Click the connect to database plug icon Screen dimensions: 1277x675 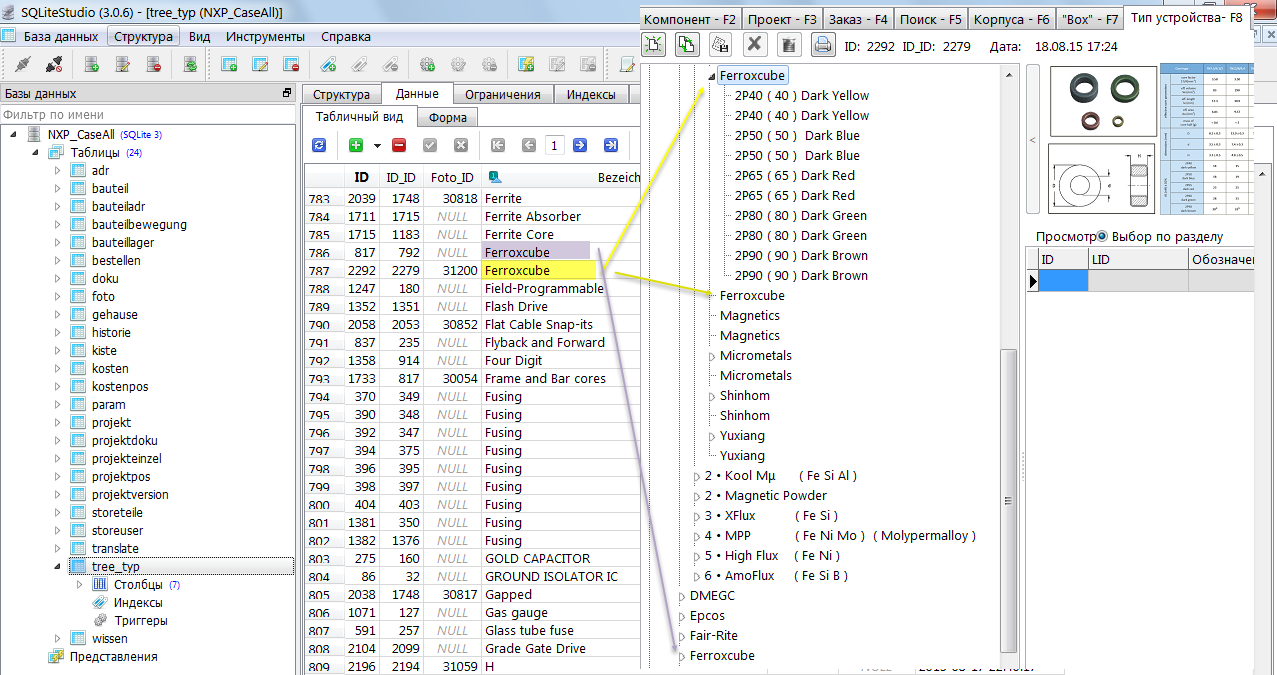coord(23,65)
